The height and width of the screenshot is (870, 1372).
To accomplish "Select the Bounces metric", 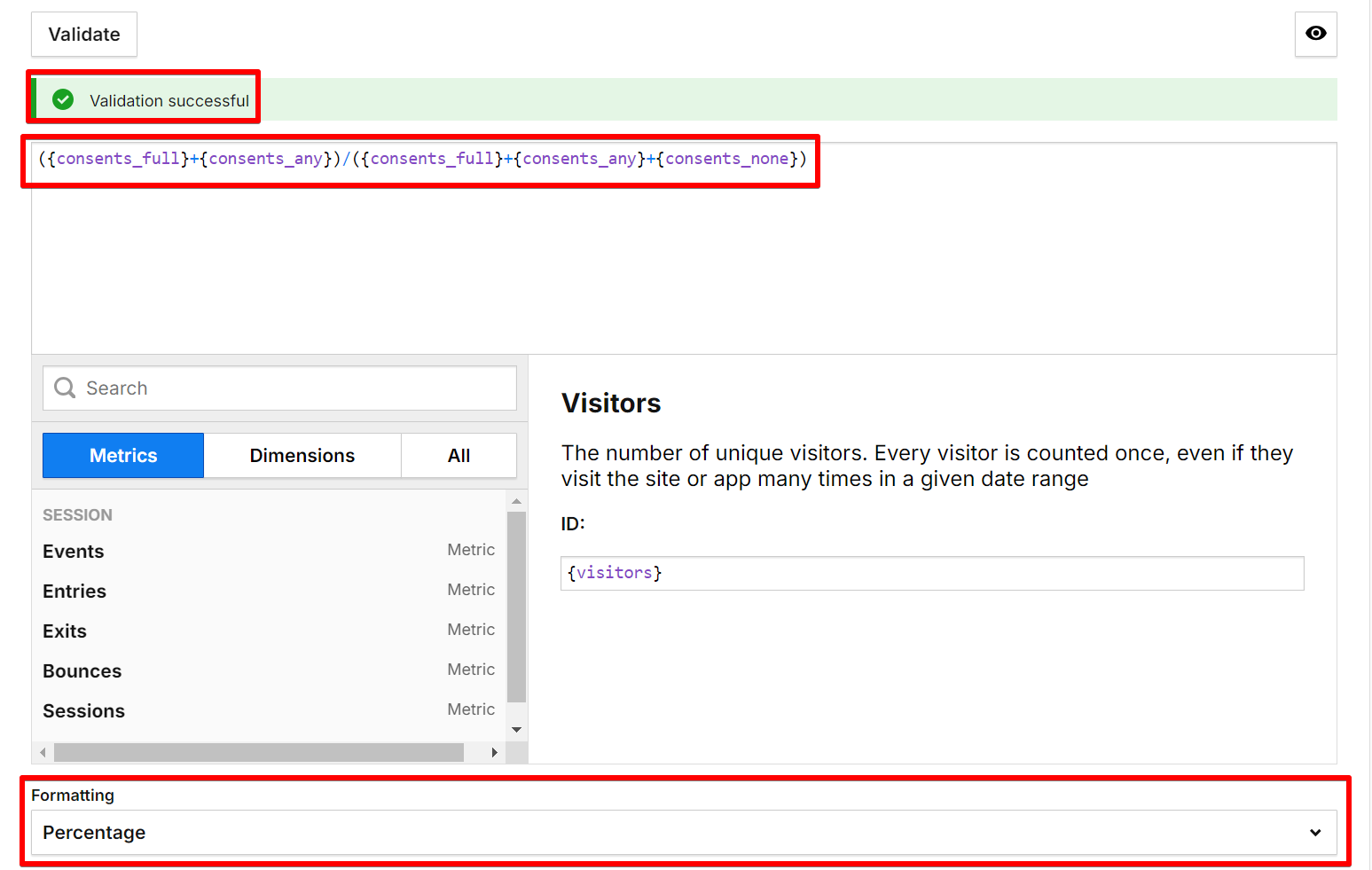I will coord(82,670).
